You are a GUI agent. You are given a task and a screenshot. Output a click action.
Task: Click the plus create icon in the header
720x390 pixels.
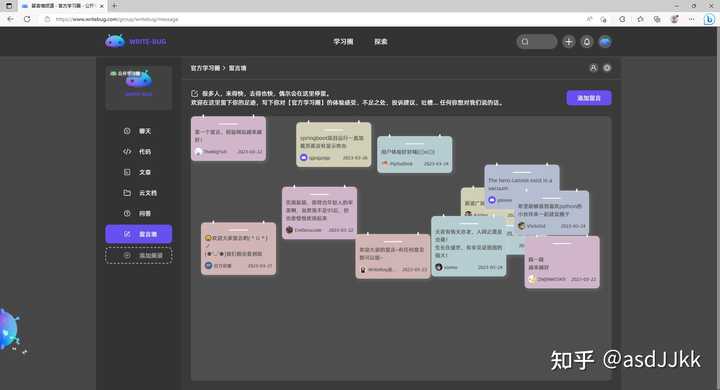pyautogui.click(x=568, y=42)
